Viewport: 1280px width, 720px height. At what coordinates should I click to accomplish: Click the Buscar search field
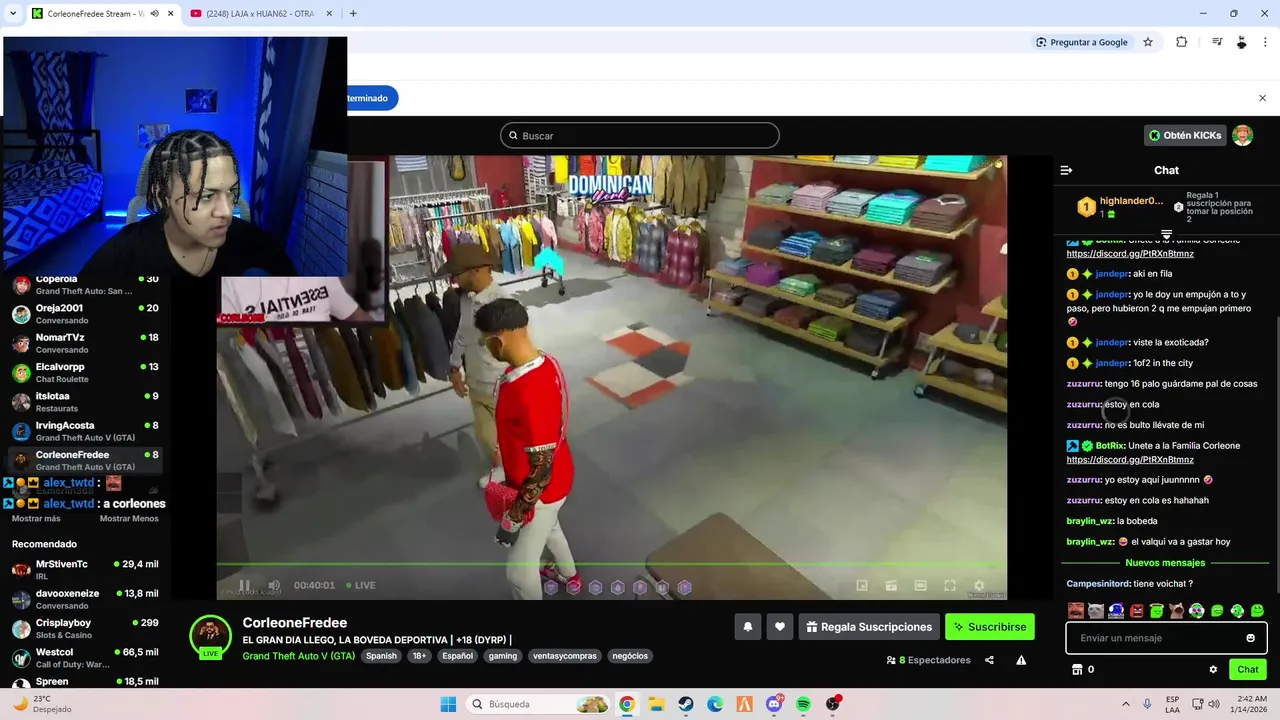coord(640,135)
